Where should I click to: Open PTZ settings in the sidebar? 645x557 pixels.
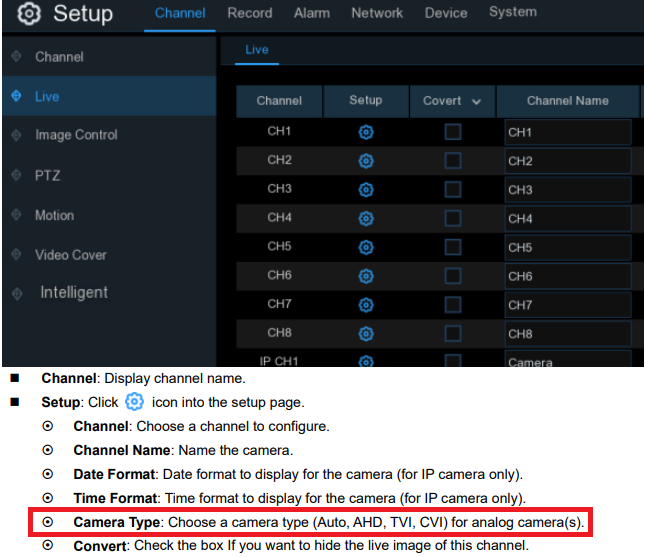109,175
